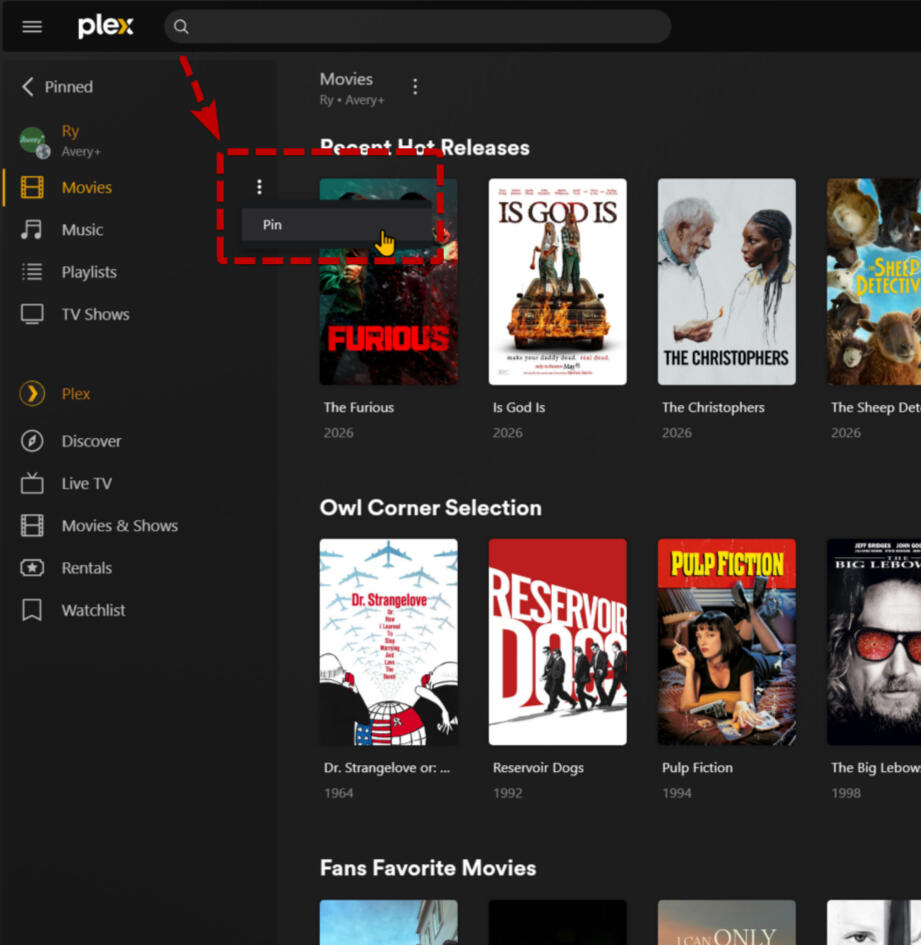The height and width of the screenshot is (945, 921).
Task: Click the Plex logo
Action: [105, 27]
